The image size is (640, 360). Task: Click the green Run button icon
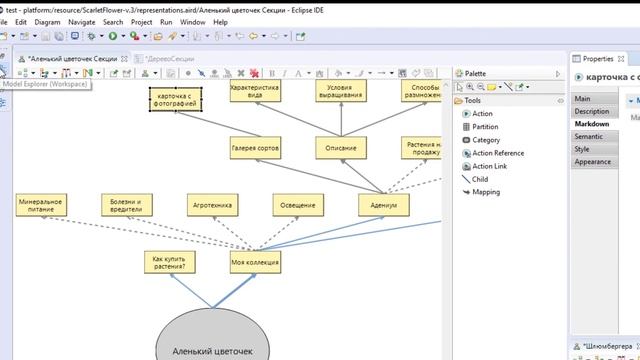coord(113,36)
